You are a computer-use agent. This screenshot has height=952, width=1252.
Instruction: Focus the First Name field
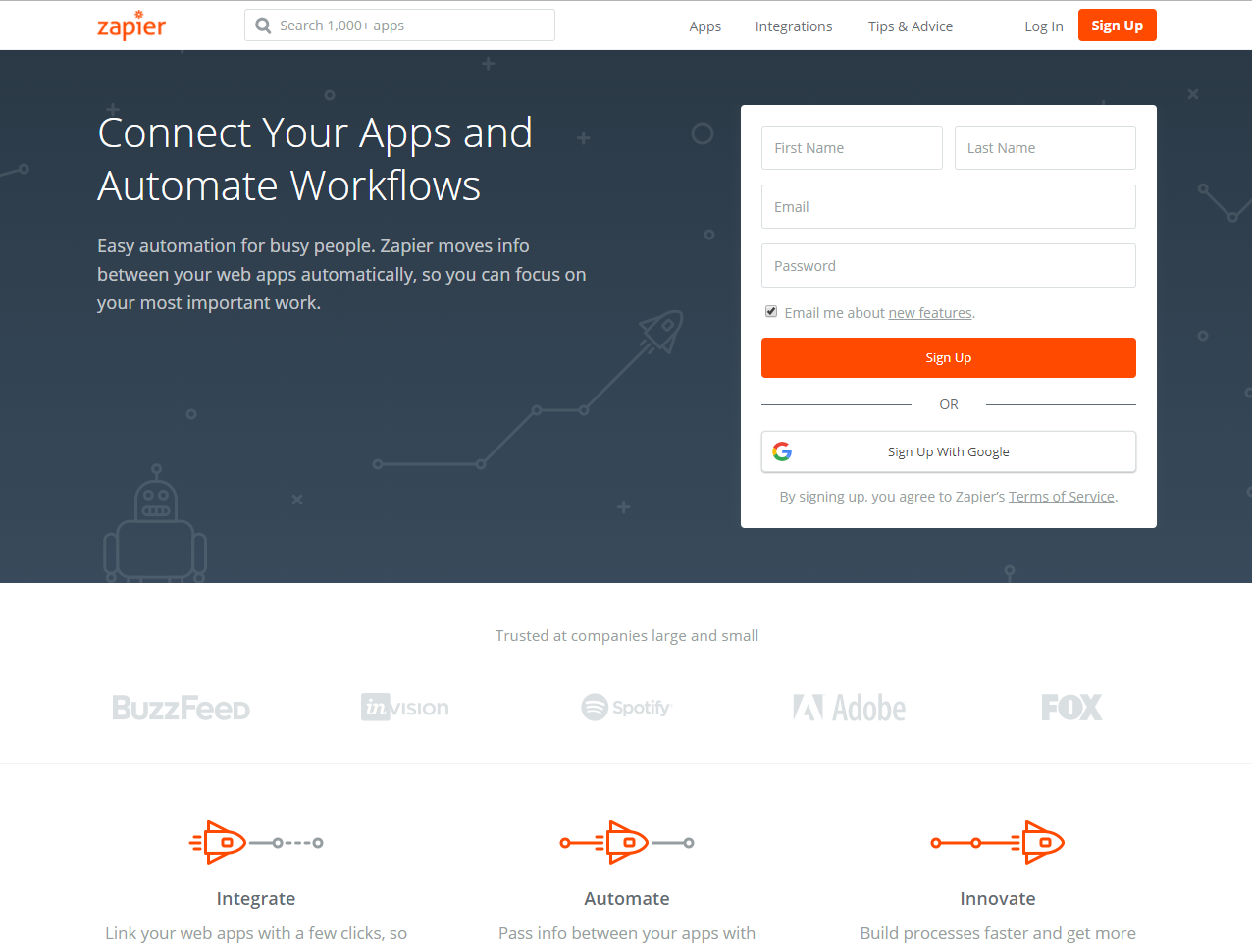click(x=852, y=147)
